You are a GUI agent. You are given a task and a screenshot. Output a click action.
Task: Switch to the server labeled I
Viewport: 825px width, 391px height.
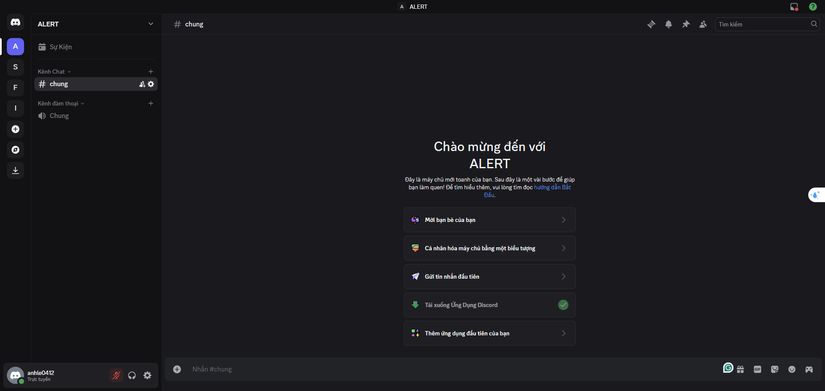15,108
